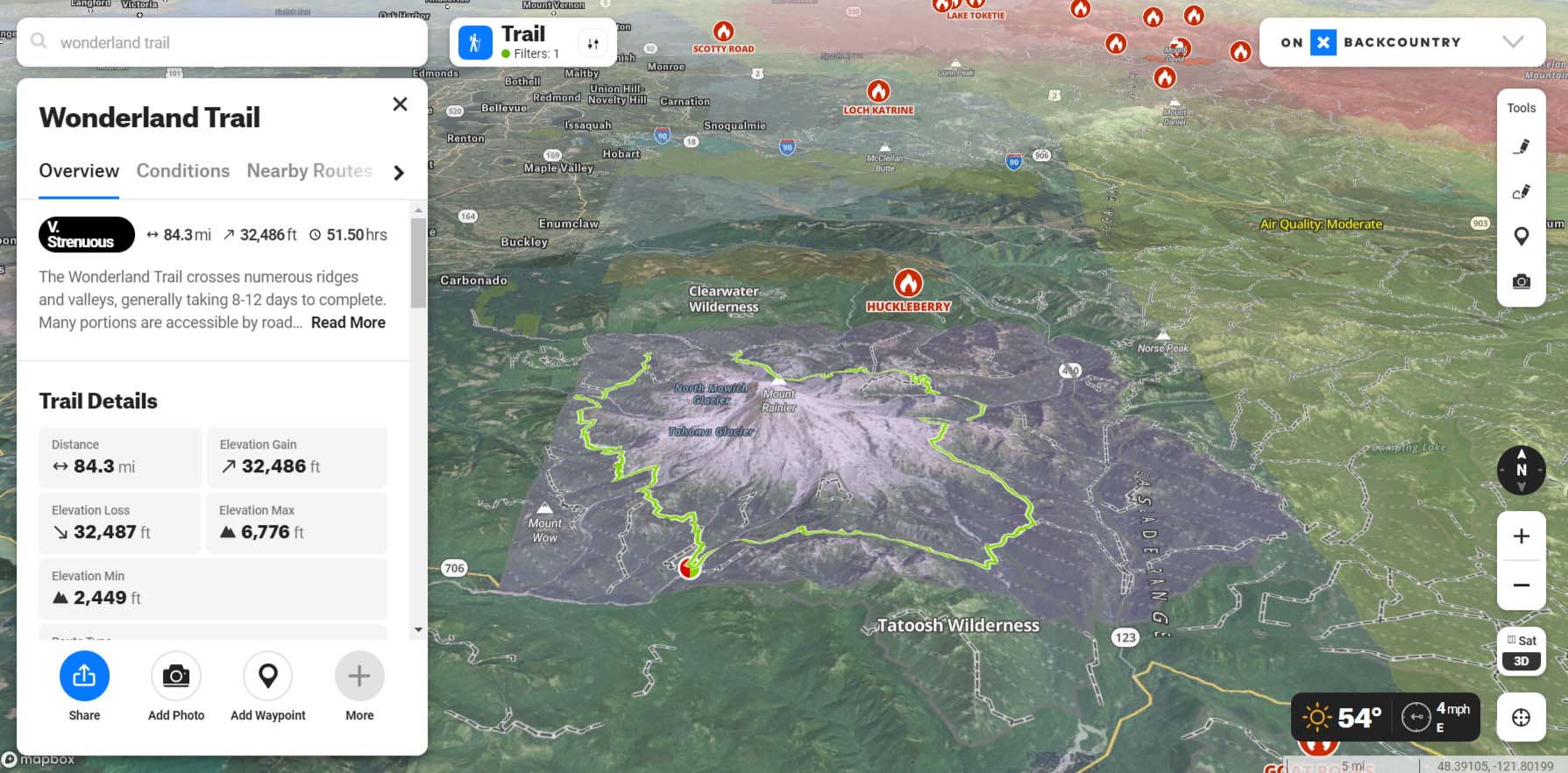The width and height of the screenshot is (1568, 773).
Task: Center map on my location
Action: (x=1521, y=717)
